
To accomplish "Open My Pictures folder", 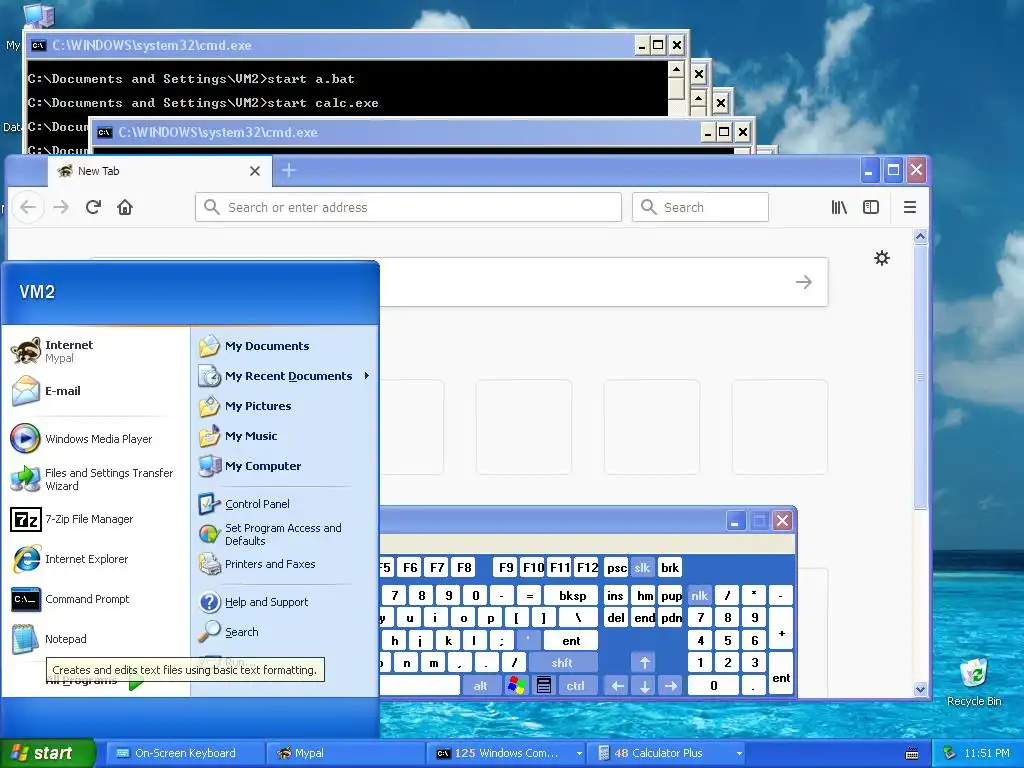I will tap(284, 406).
